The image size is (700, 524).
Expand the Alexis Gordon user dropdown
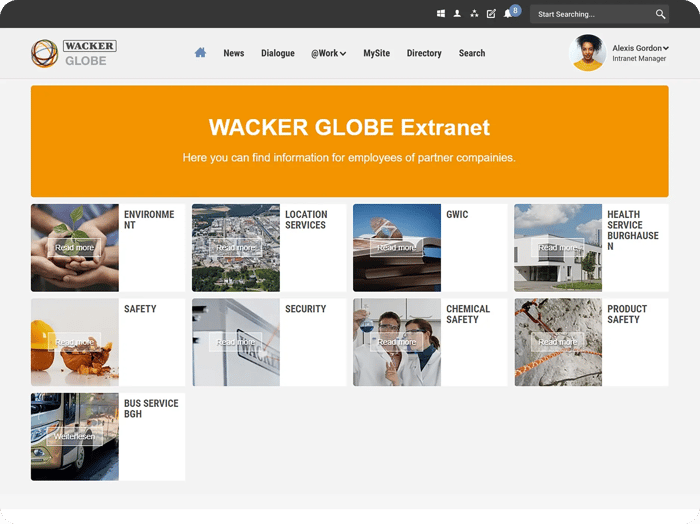coord(640,48)
